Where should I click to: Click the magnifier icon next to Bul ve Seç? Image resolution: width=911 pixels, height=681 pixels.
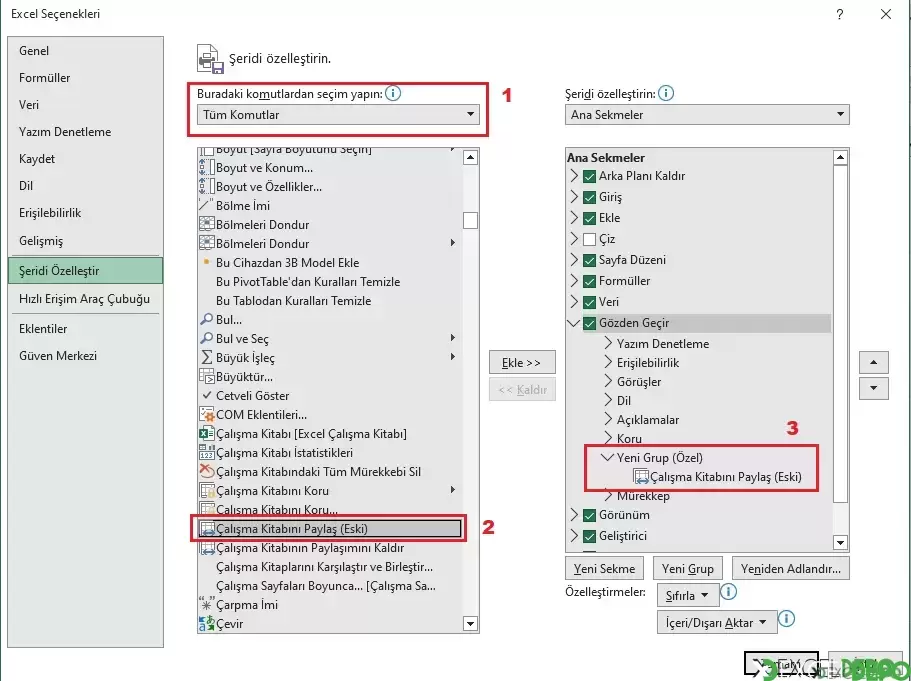(x=206, y=338)
